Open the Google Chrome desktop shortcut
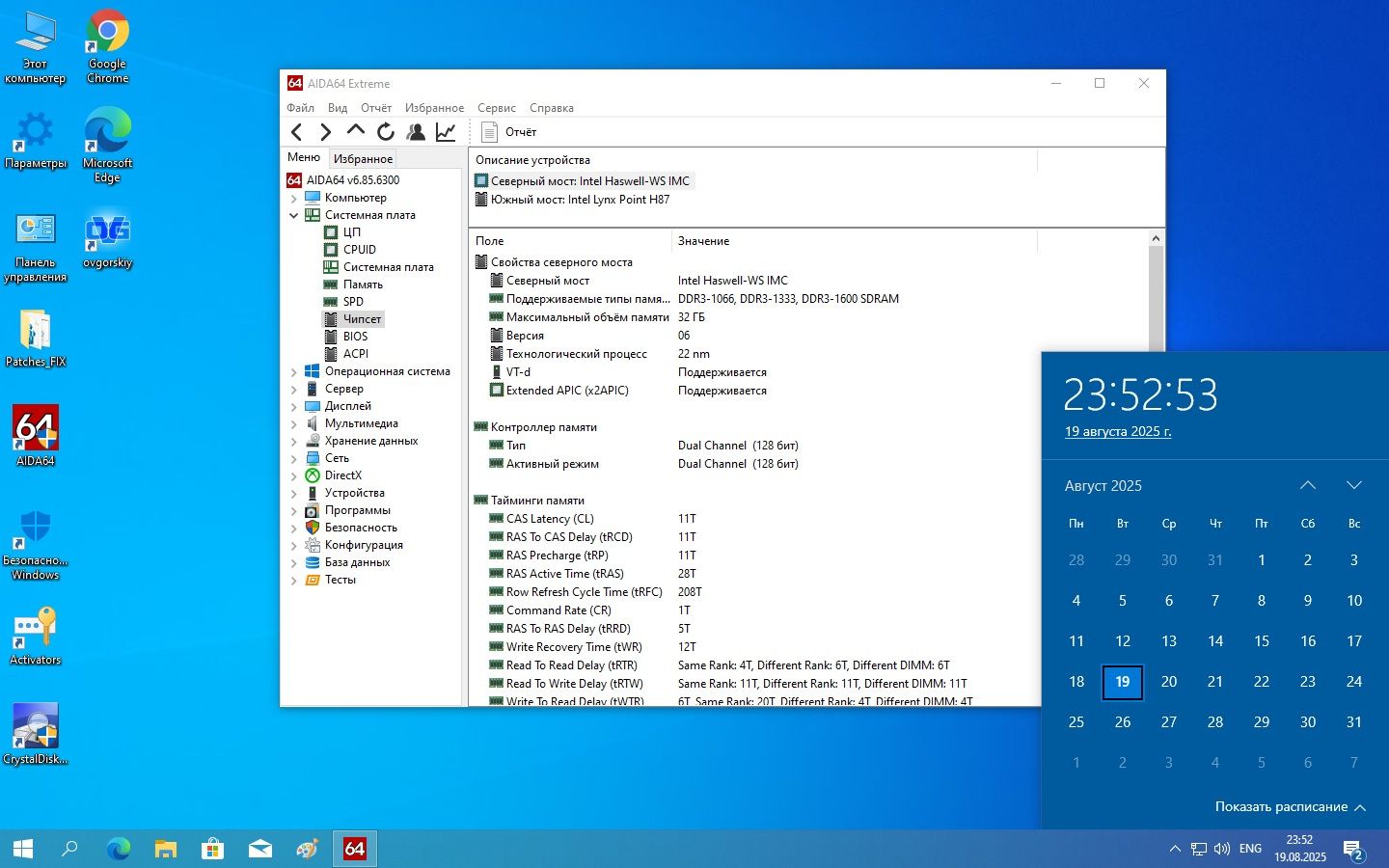 pyautogui.click(x=108, y=47)
